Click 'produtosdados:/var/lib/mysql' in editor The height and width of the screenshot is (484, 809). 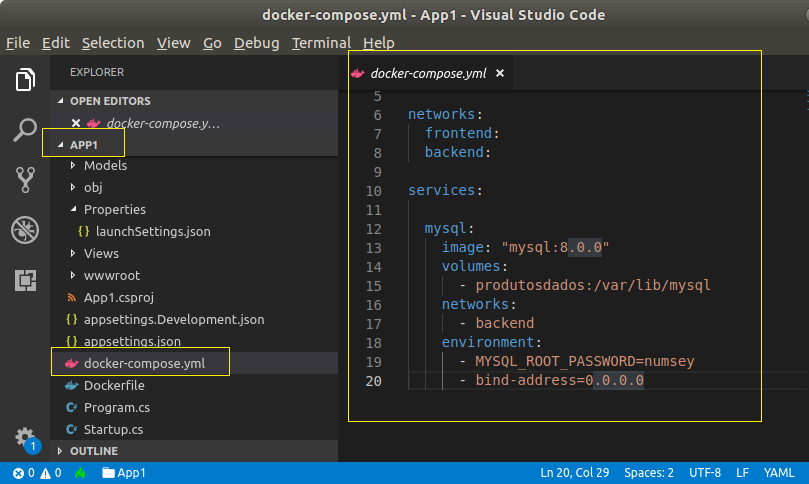[x=593, y=285]
